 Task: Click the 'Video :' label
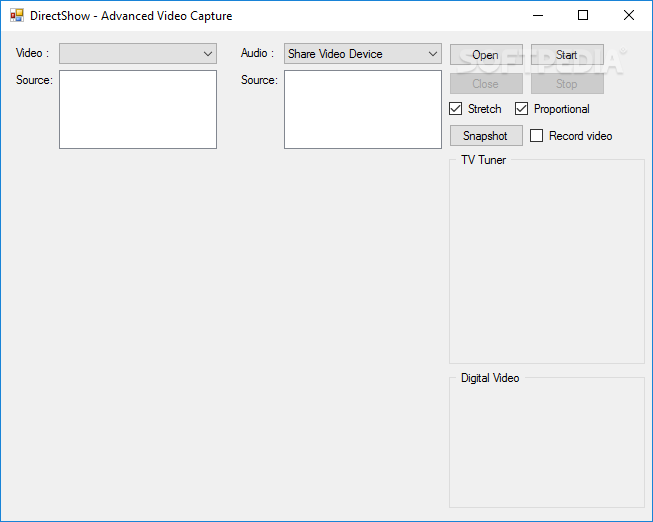coord(32,53)
